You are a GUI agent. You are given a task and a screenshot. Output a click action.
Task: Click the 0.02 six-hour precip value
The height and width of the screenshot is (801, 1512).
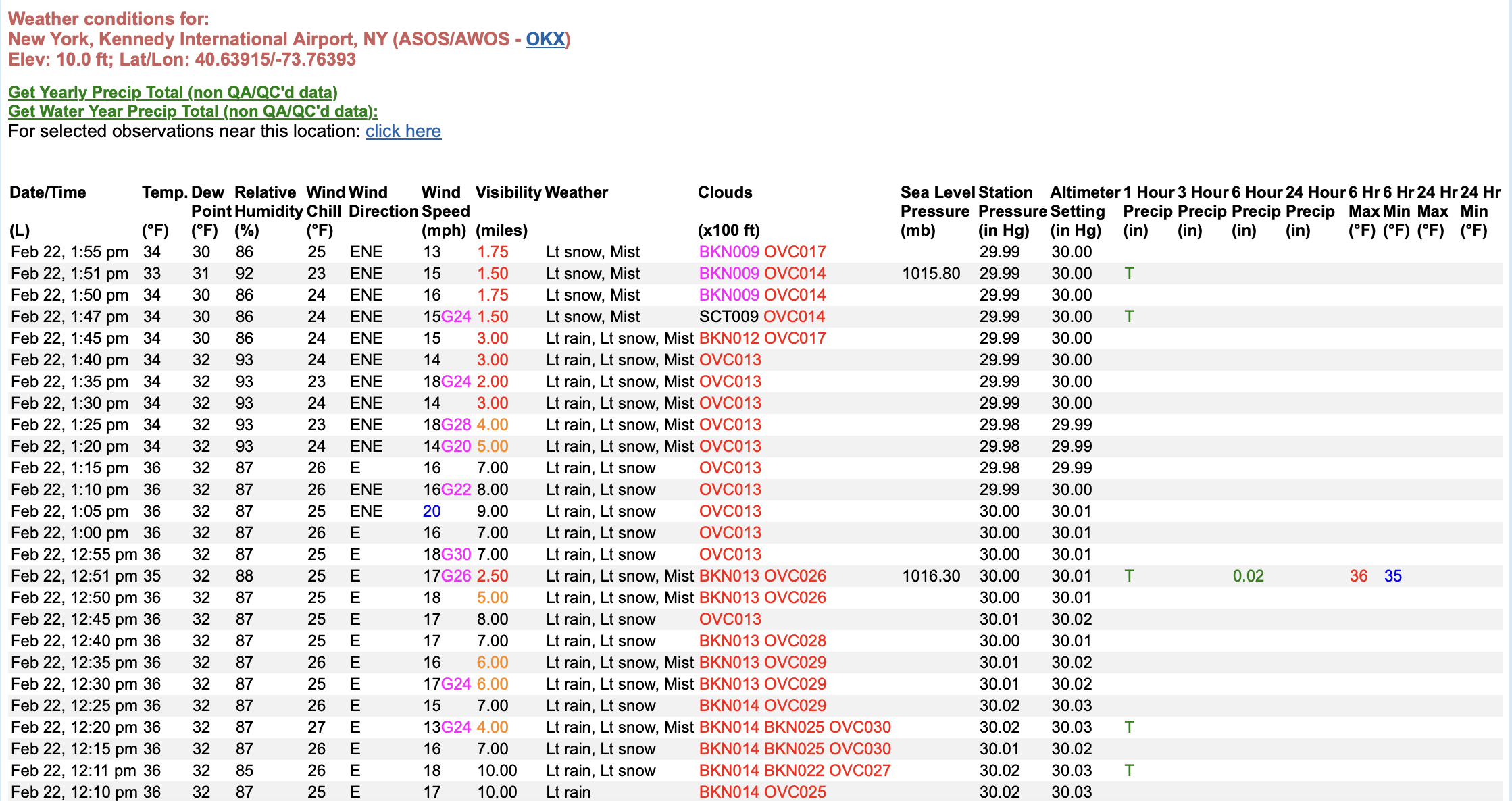[x=1248, y=576]
